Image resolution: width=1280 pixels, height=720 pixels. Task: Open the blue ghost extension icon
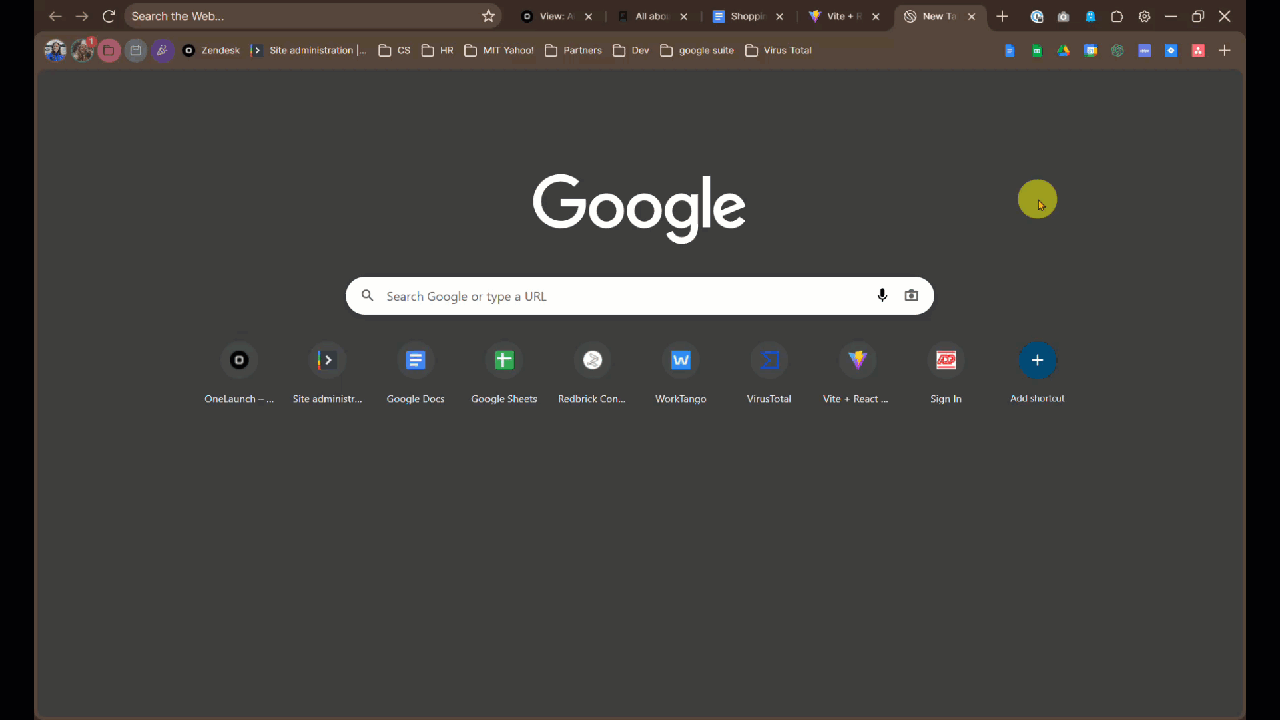pyautogui.click(x=1090, y=17)
